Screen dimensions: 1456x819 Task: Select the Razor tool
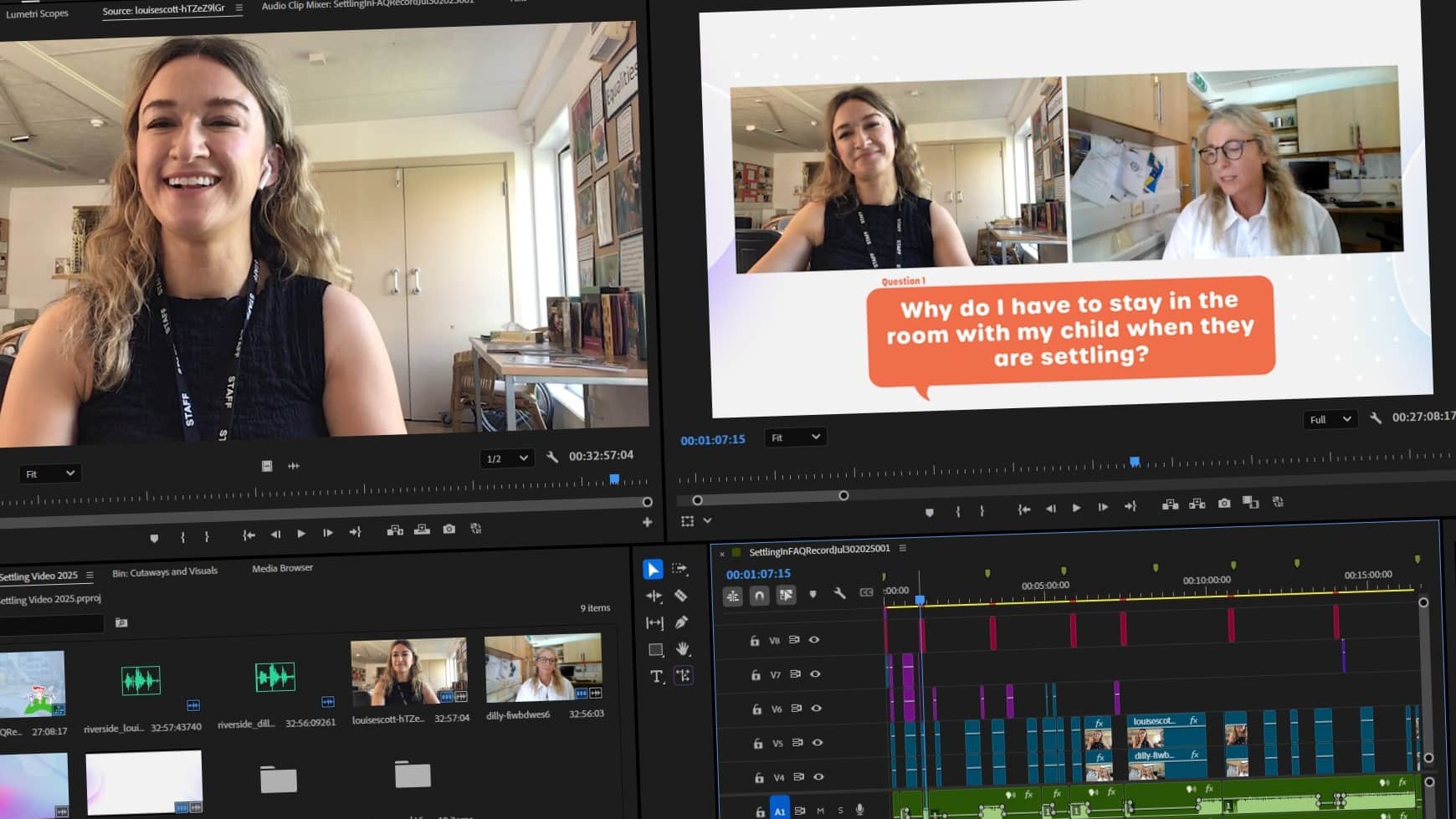pyautogui.click(x=681, y=596)
